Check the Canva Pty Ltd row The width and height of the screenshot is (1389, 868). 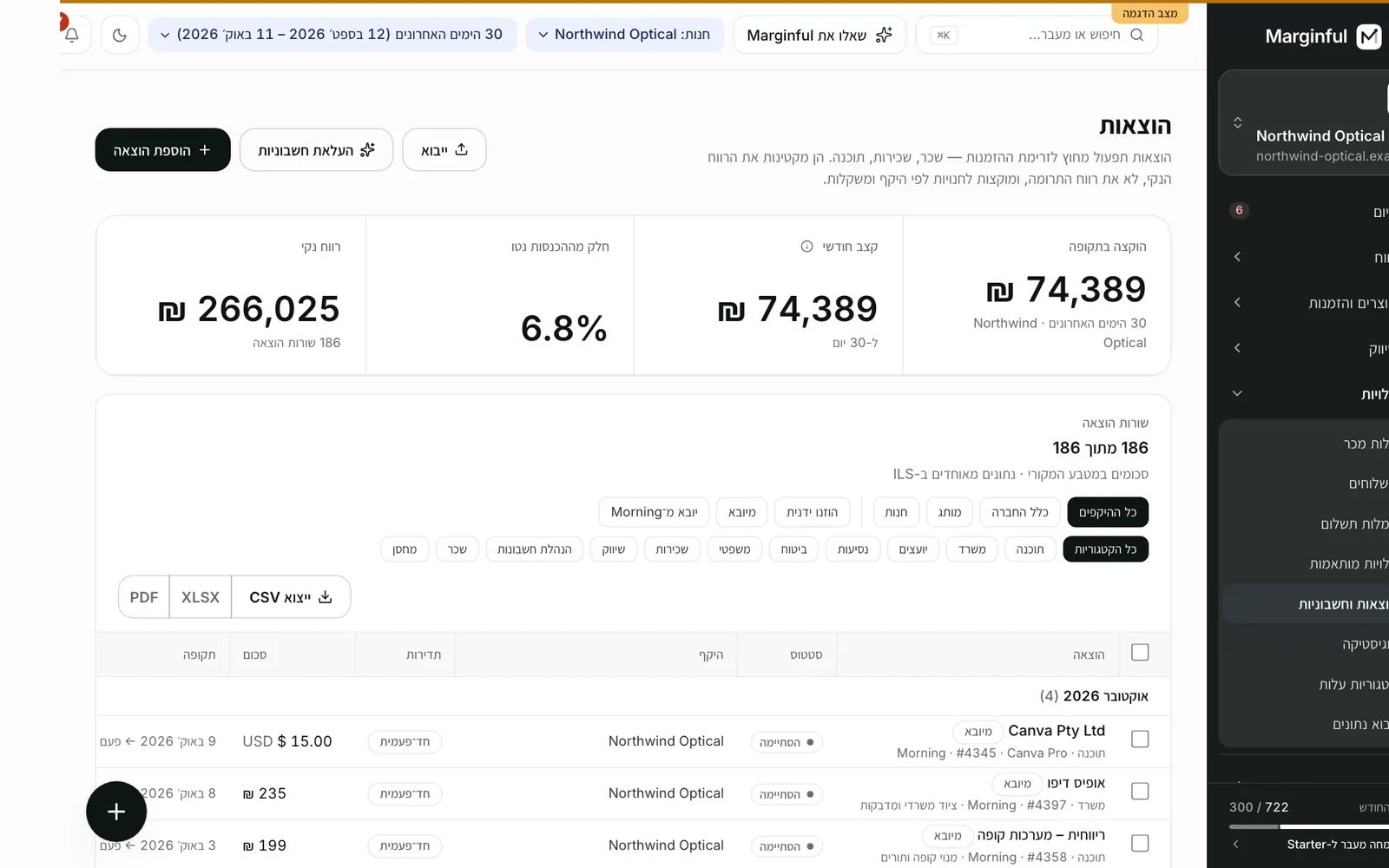pos(1140,739)
